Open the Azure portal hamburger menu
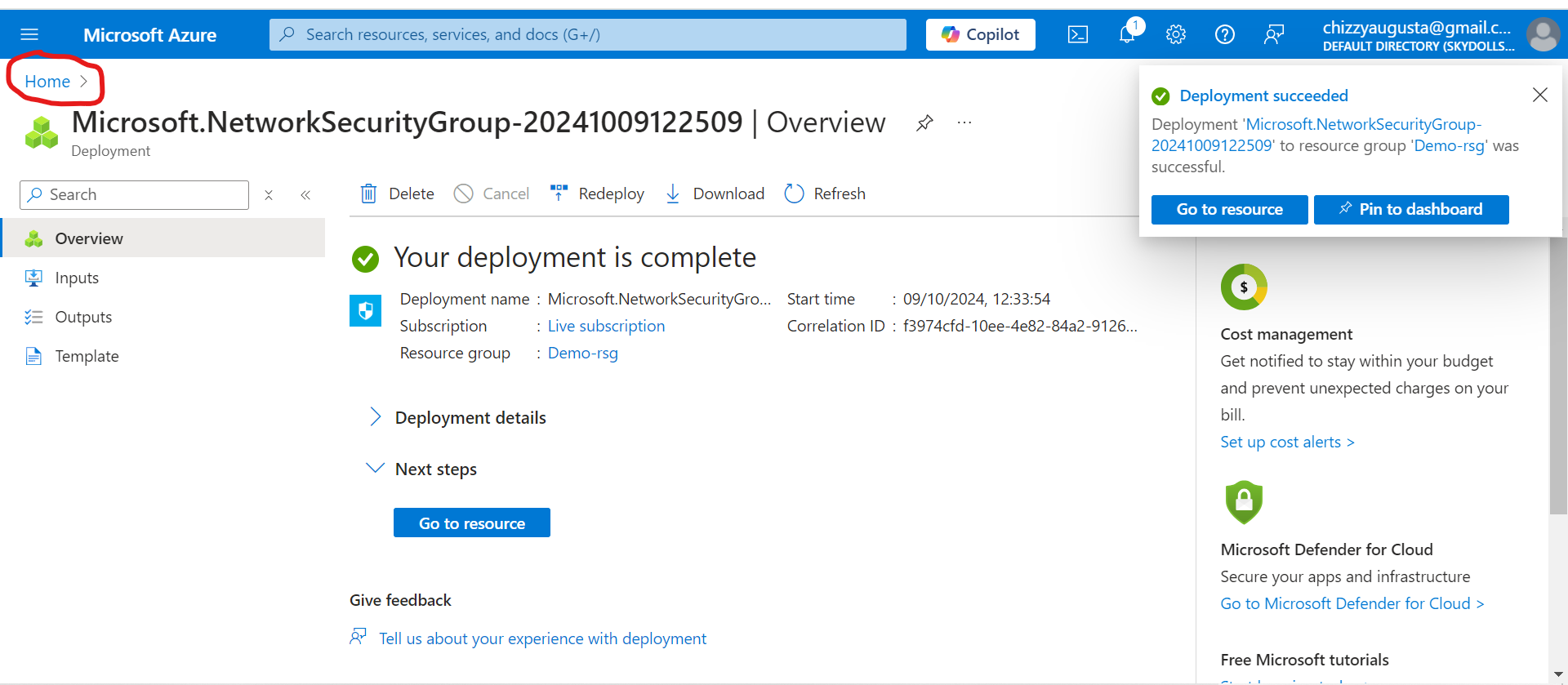Viewport: 1568px width, 685px height. tap(29, 34)
